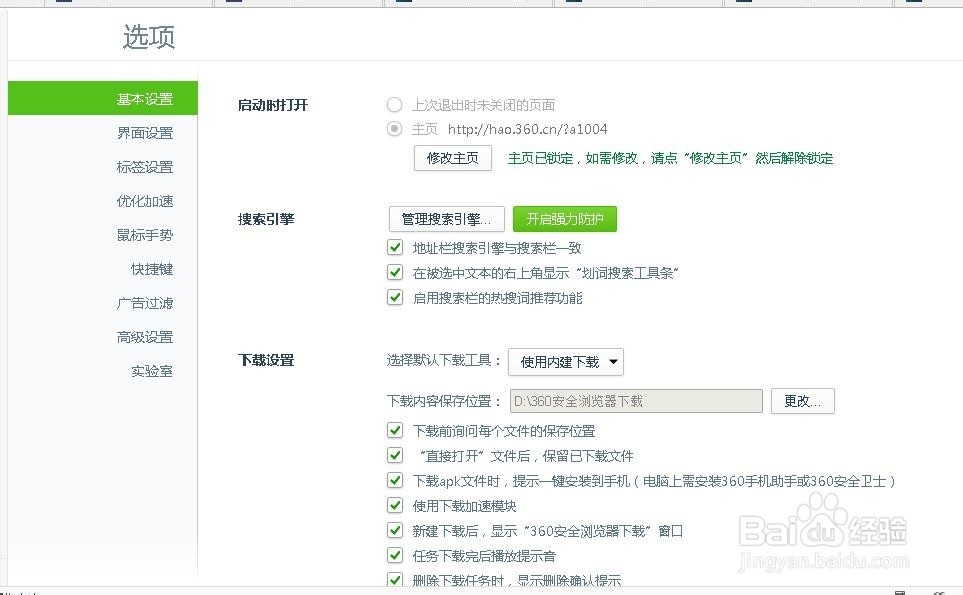
Task: Toggle 使用下载加速模块 checkbox
Action: click(395, 505)
